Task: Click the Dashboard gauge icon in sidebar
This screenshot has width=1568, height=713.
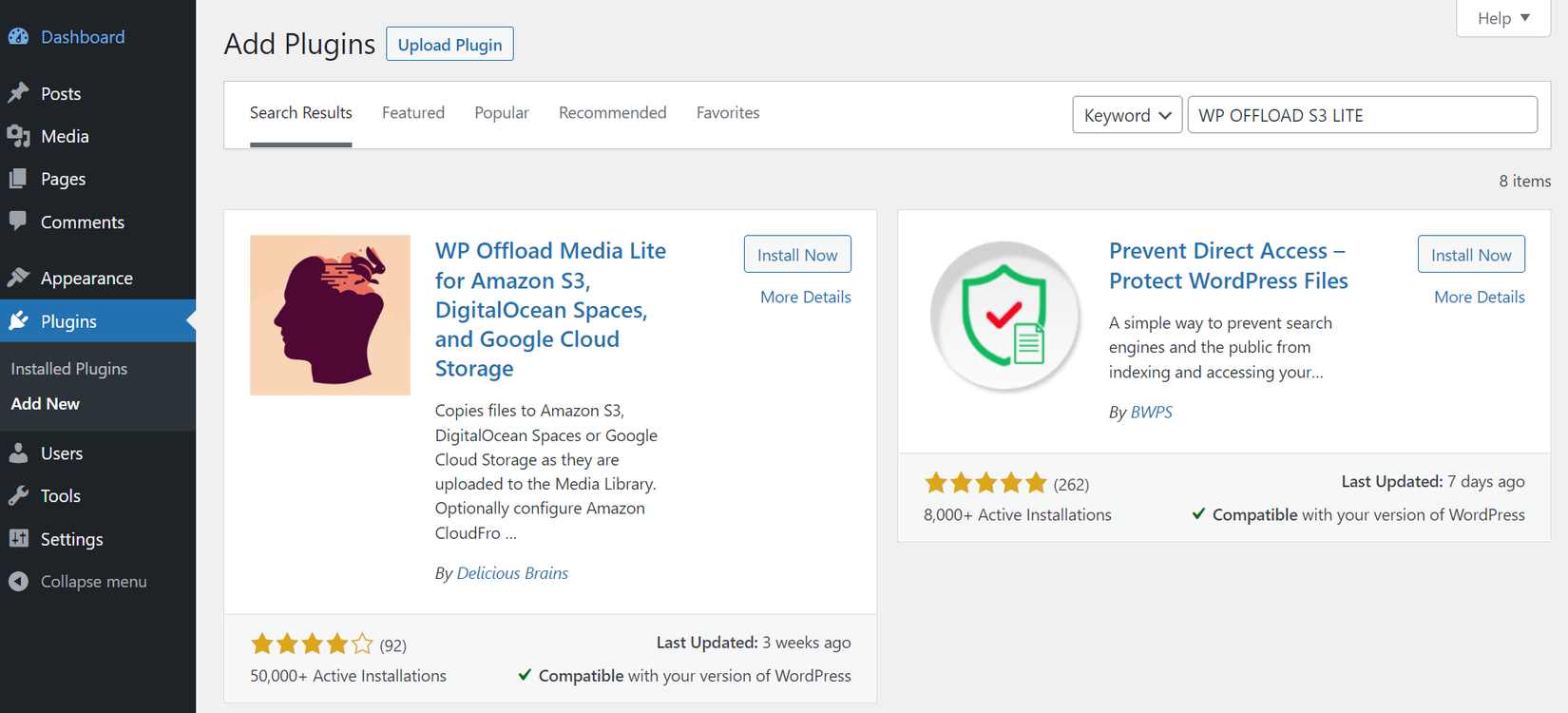Action: [x=18, y=37]
